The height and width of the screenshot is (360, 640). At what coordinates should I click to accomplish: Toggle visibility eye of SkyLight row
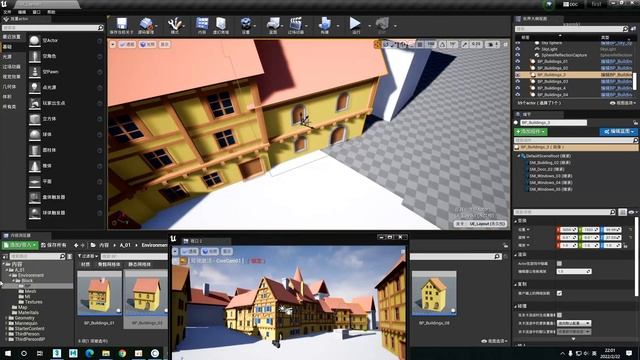click(518, 49)
